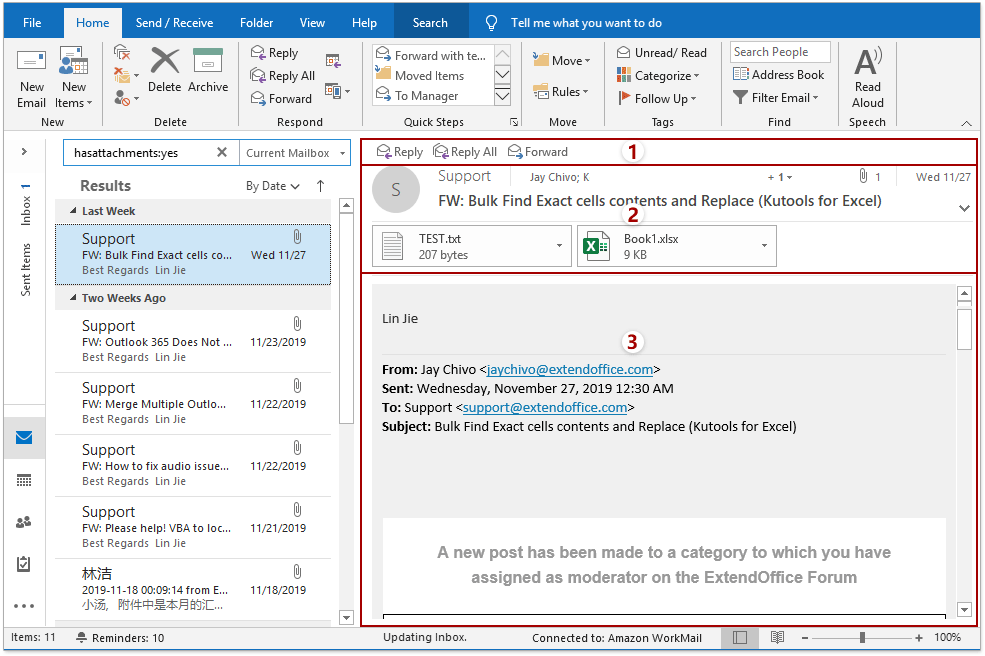985x656 pixels.
Task: Collapse the Last Week group
Action: click(74, 211)
